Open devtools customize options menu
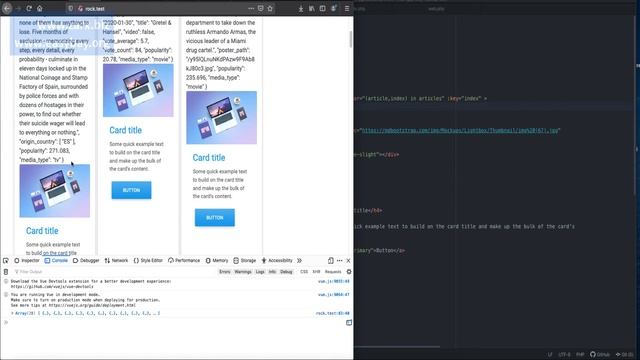 pos(340,260)
